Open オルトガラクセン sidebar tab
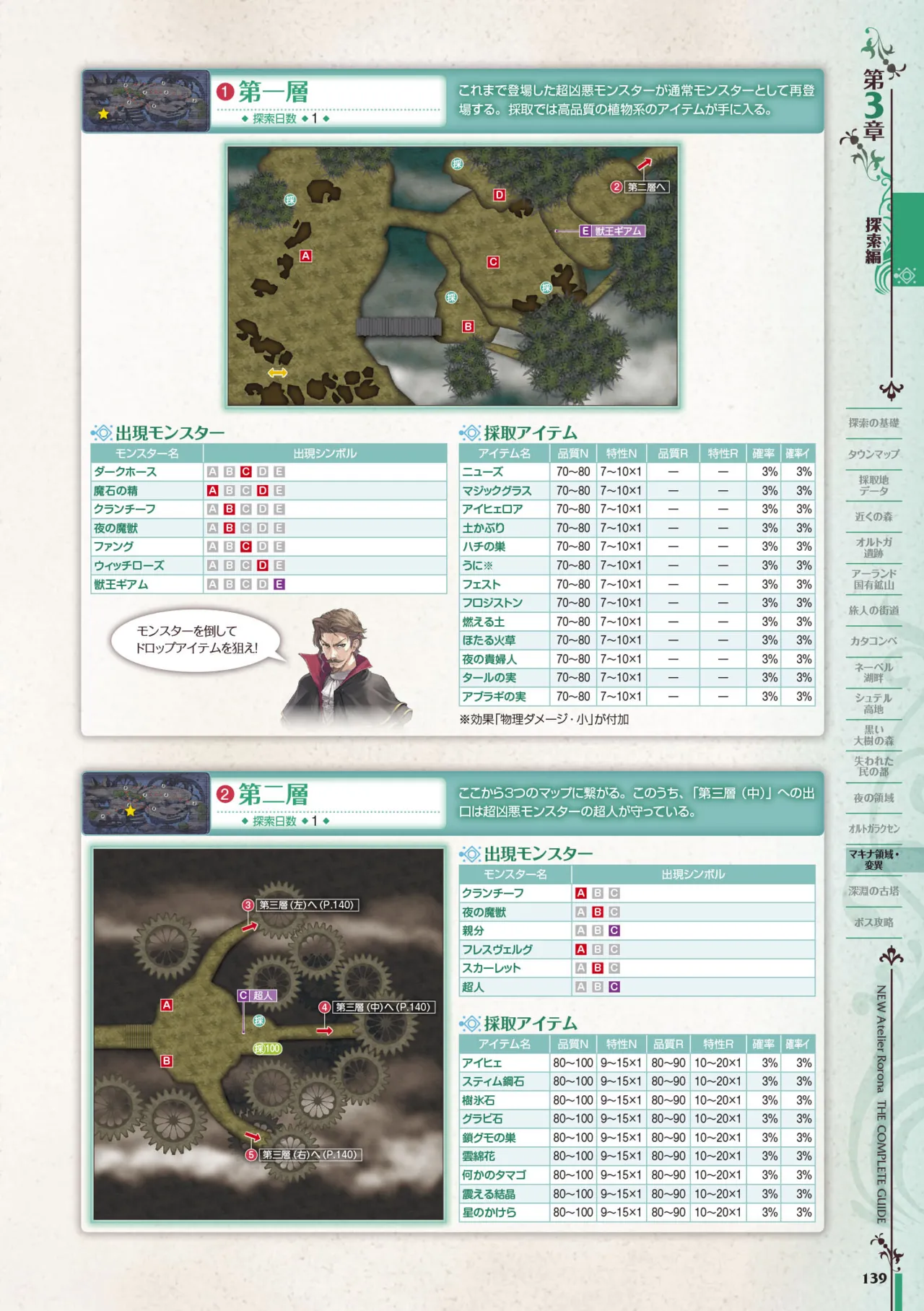Screen dimensions: 924x1311 (874, 829)
